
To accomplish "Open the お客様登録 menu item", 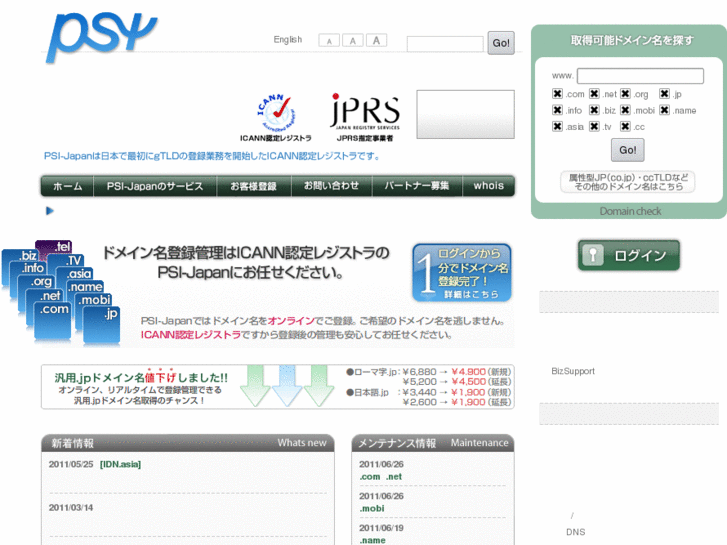I will (254, 186).
